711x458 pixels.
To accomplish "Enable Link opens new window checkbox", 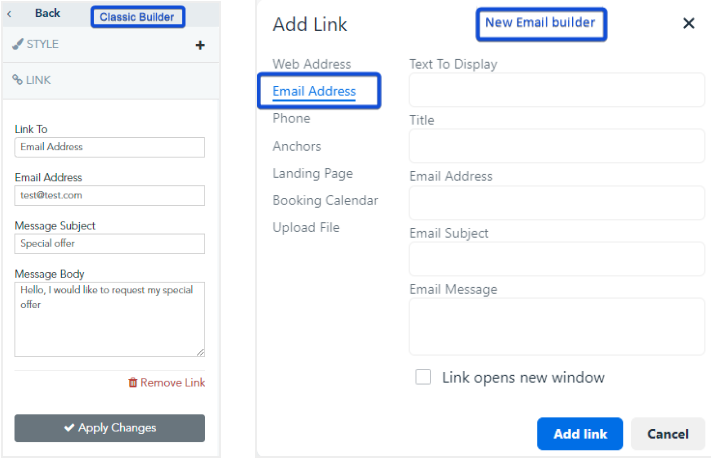I will tap(423, 377).
